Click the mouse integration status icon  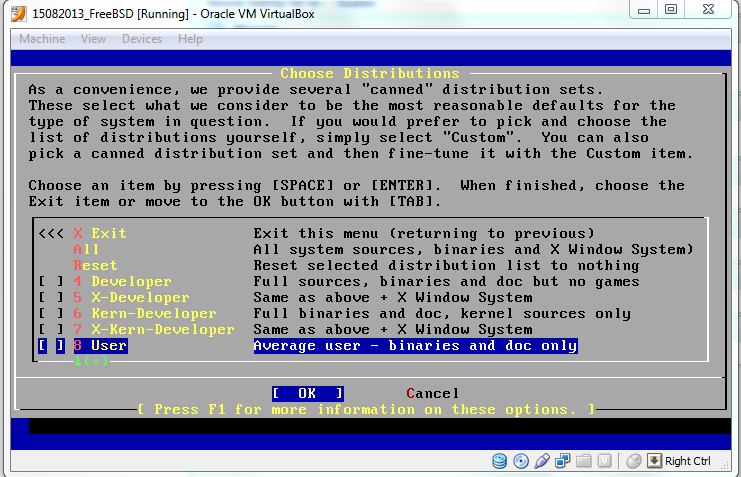(x=633, y=461)
